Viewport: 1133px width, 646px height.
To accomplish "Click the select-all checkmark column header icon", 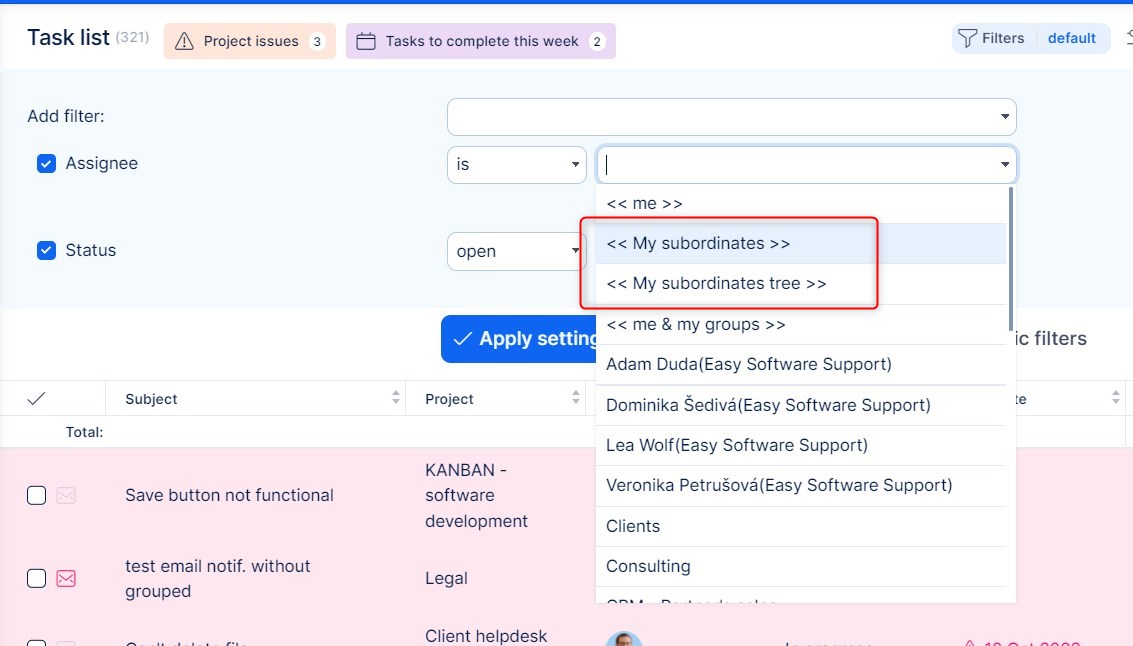I will click(36, 398).
